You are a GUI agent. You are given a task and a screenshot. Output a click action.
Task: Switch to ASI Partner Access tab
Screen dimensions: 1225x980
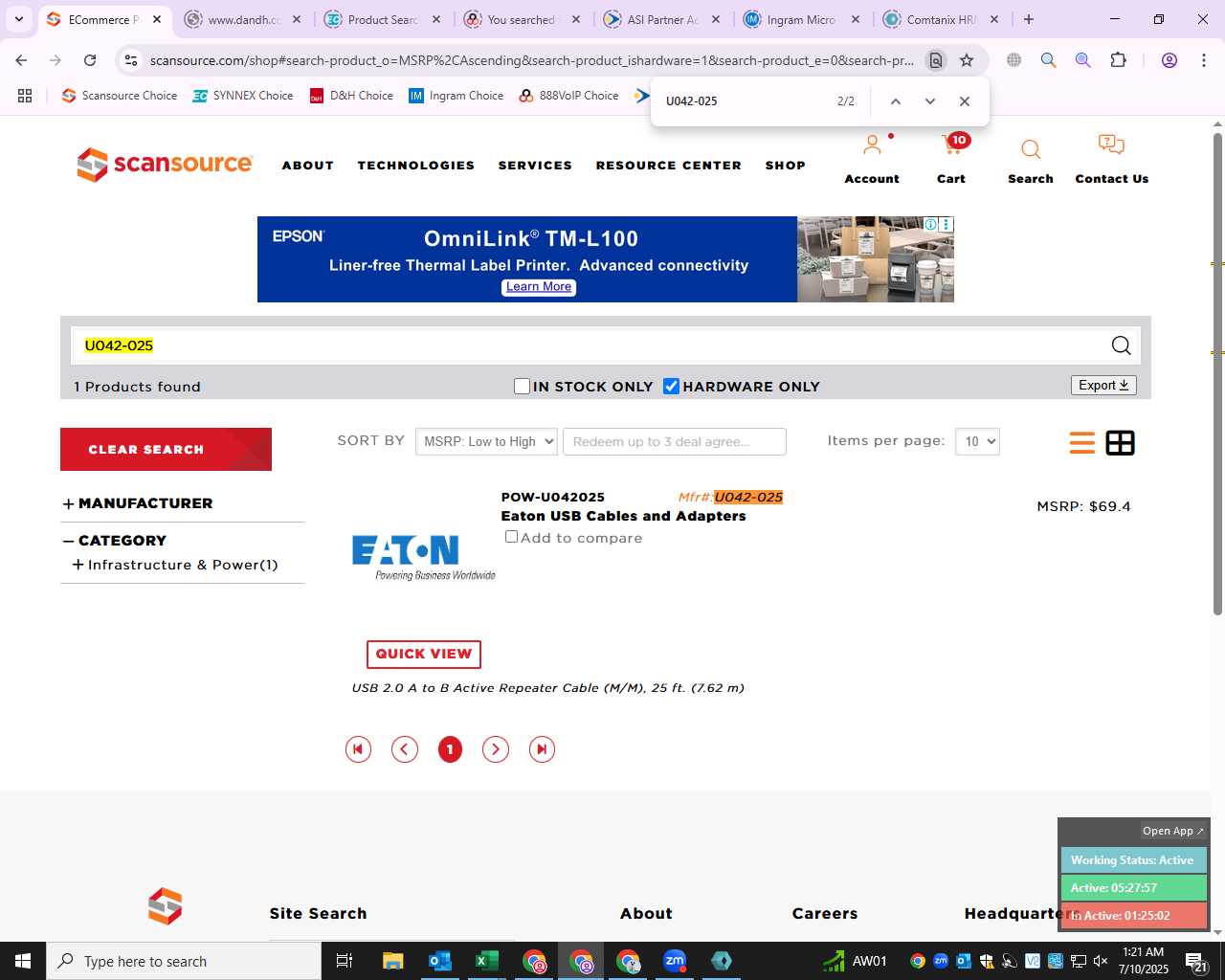[661, 19]
